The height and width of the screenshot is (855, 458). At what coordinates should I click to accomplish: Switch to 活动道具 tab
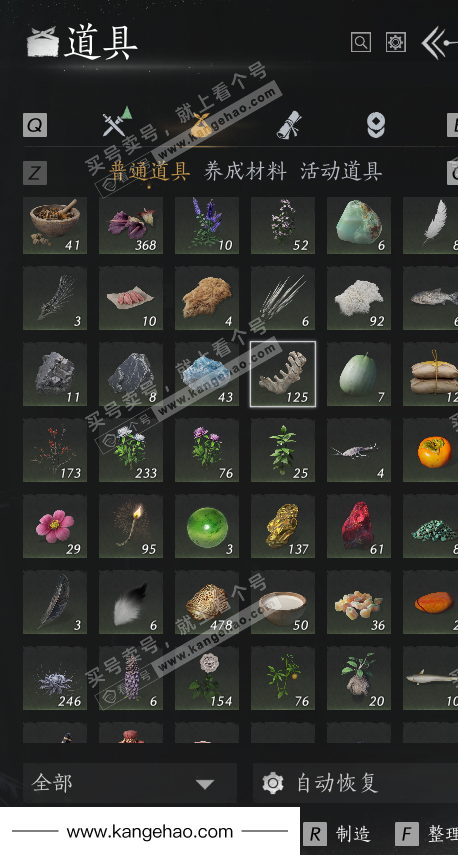341,171
